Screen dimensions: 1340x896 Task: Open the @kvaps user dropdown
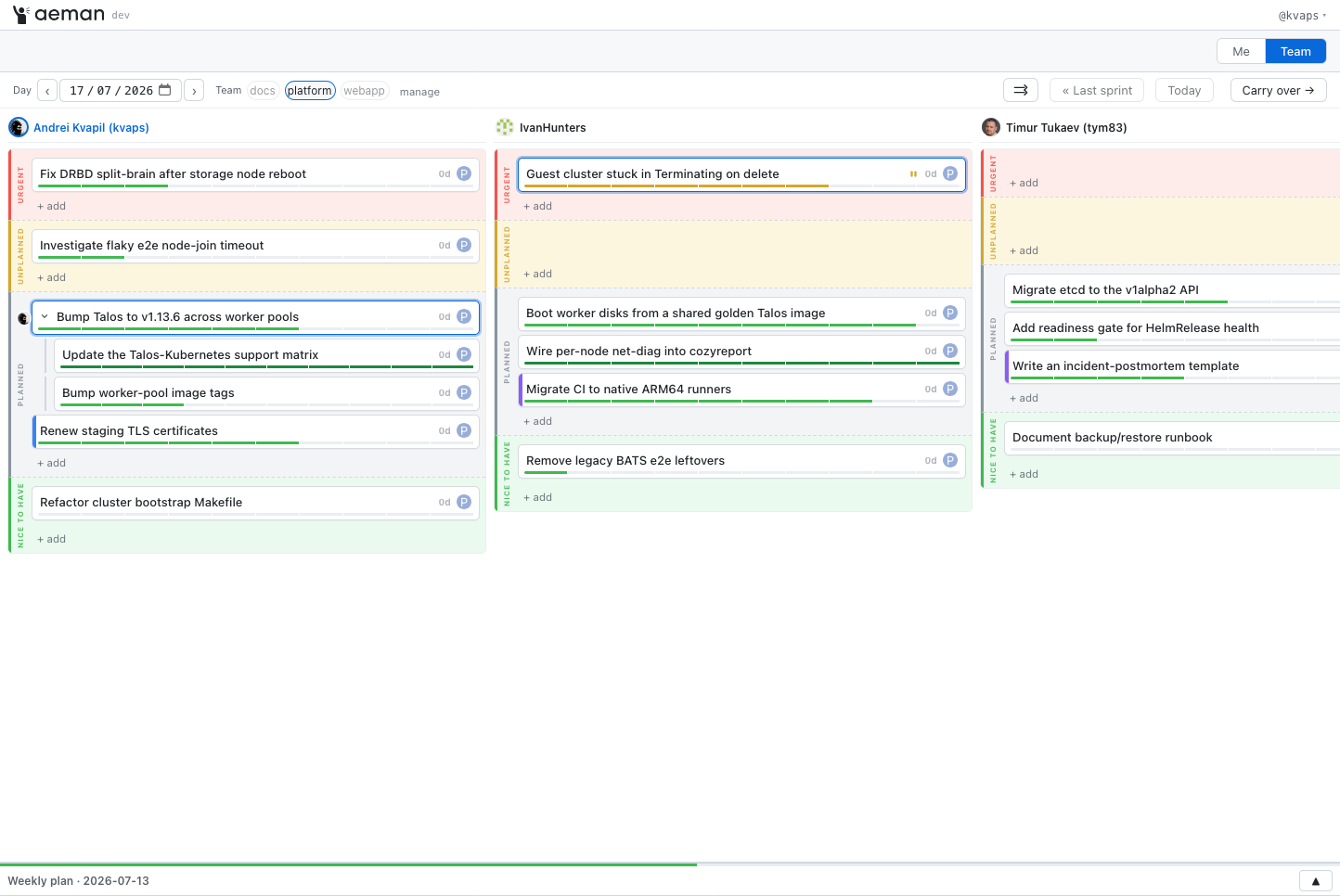(x=1302, y=15)
